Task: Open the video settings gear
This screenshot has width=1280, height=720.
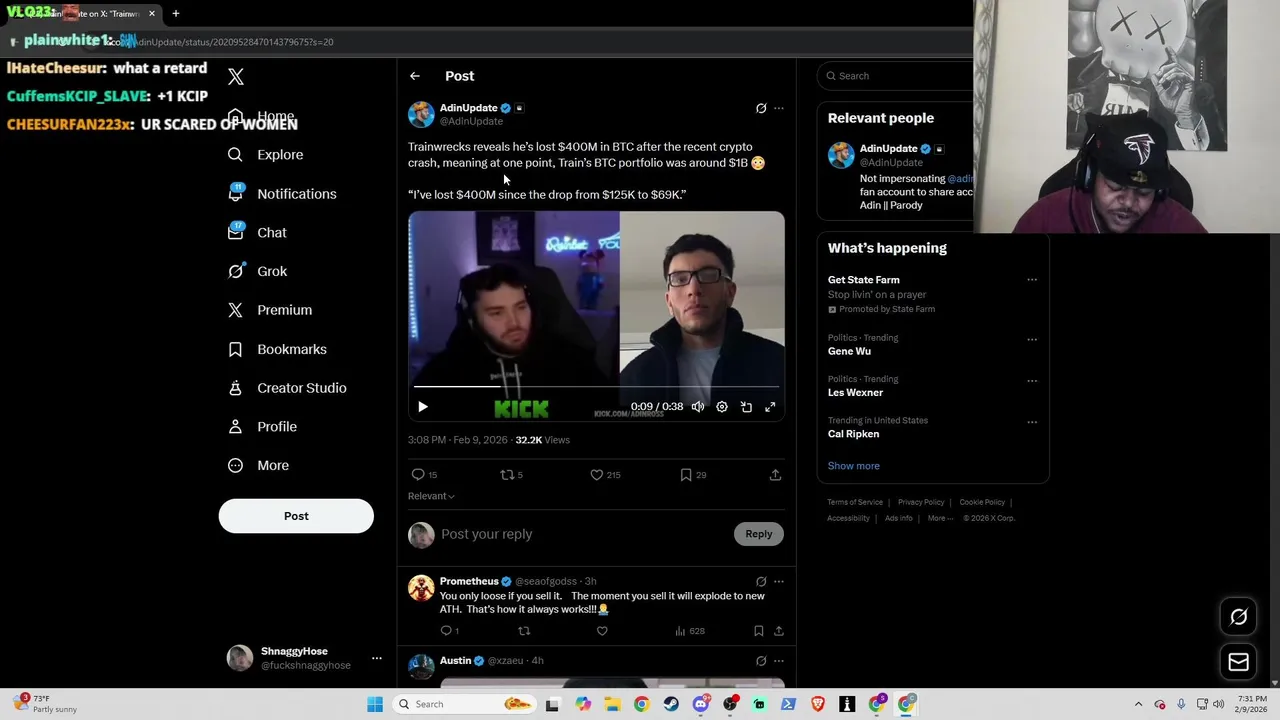Action: pos(722,407)
